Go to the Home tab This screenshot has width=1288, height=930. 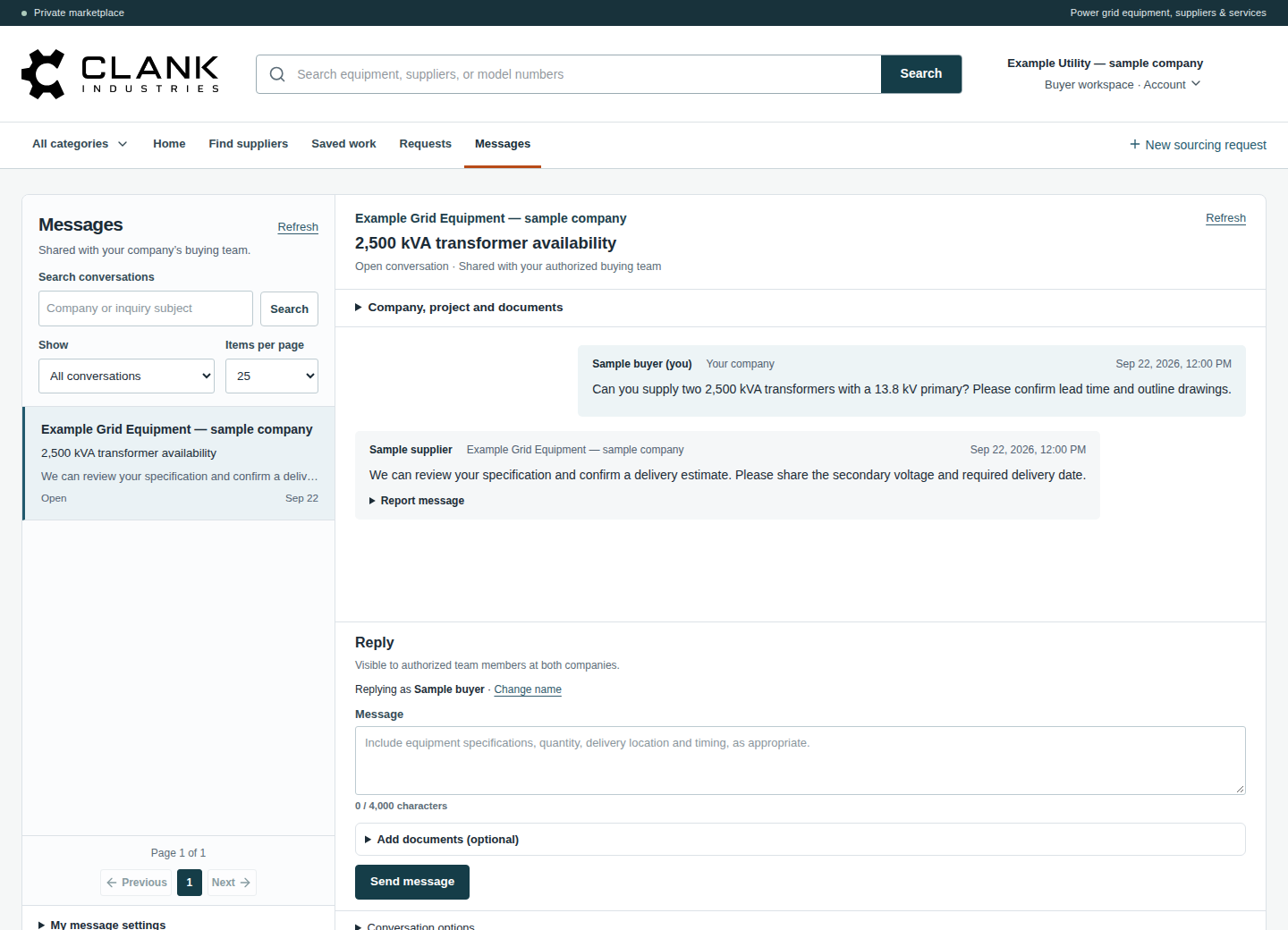169,144
